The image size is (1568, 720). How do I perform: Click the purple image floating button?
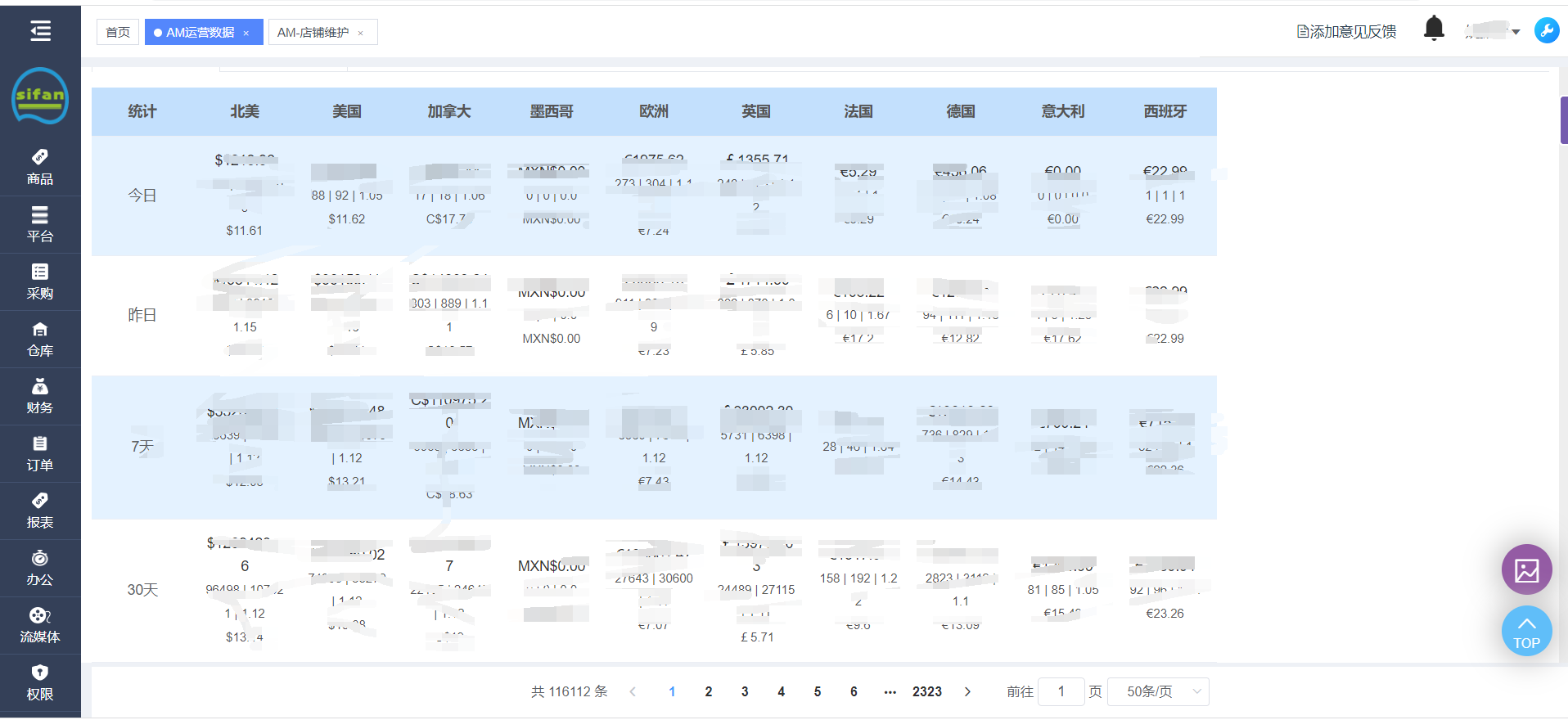point(1526,569)
